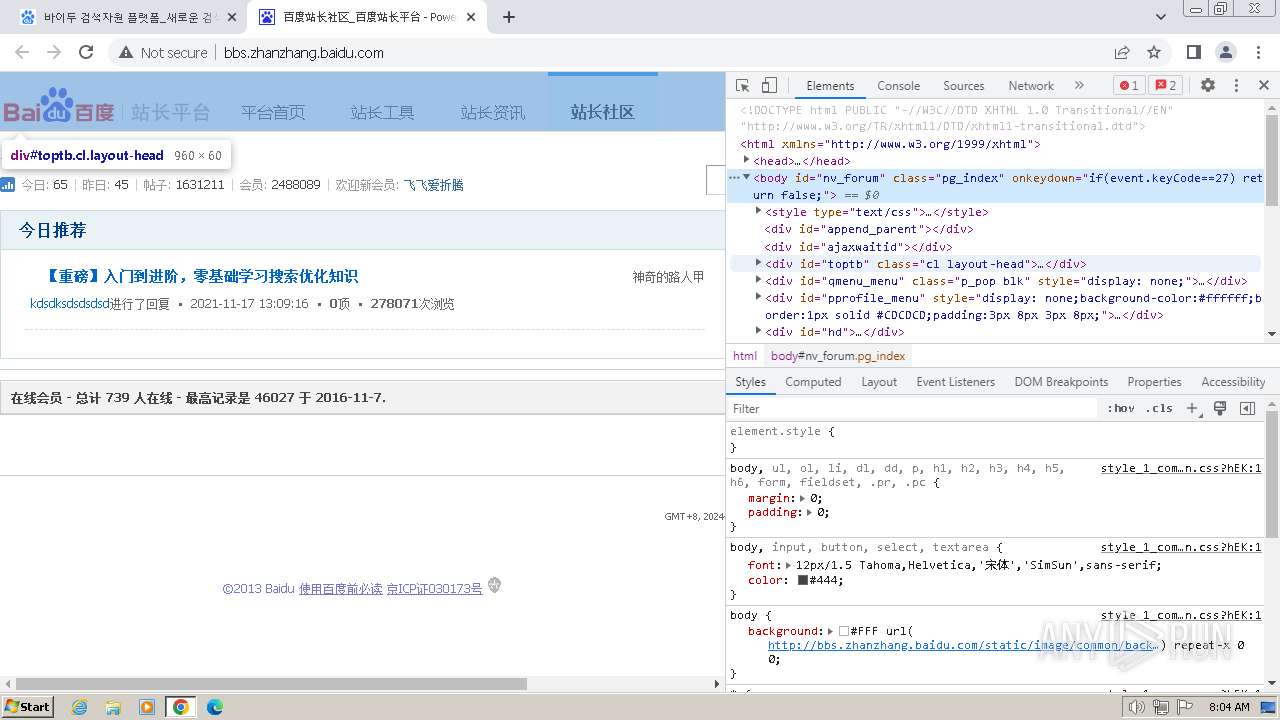Go forward using browser forward arrow
The height and width of the screenshot is (720, 1280).
click(54, 52)
